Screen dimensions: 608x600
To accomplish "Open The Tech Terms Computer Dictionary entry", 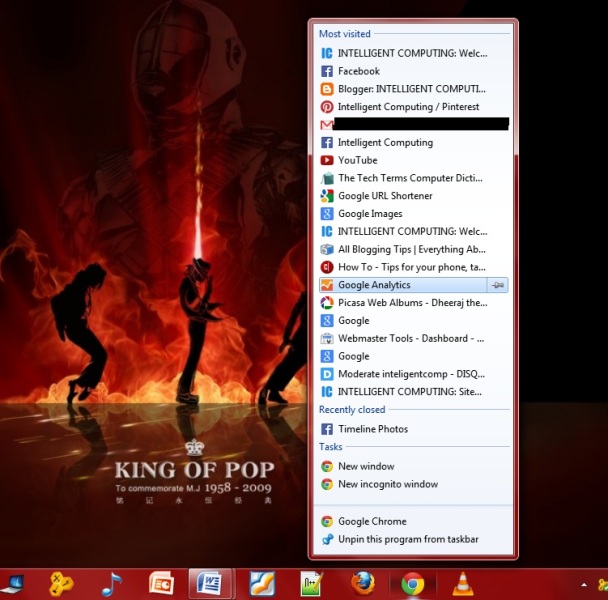I will pyautogui.click(x=414, y=178).
